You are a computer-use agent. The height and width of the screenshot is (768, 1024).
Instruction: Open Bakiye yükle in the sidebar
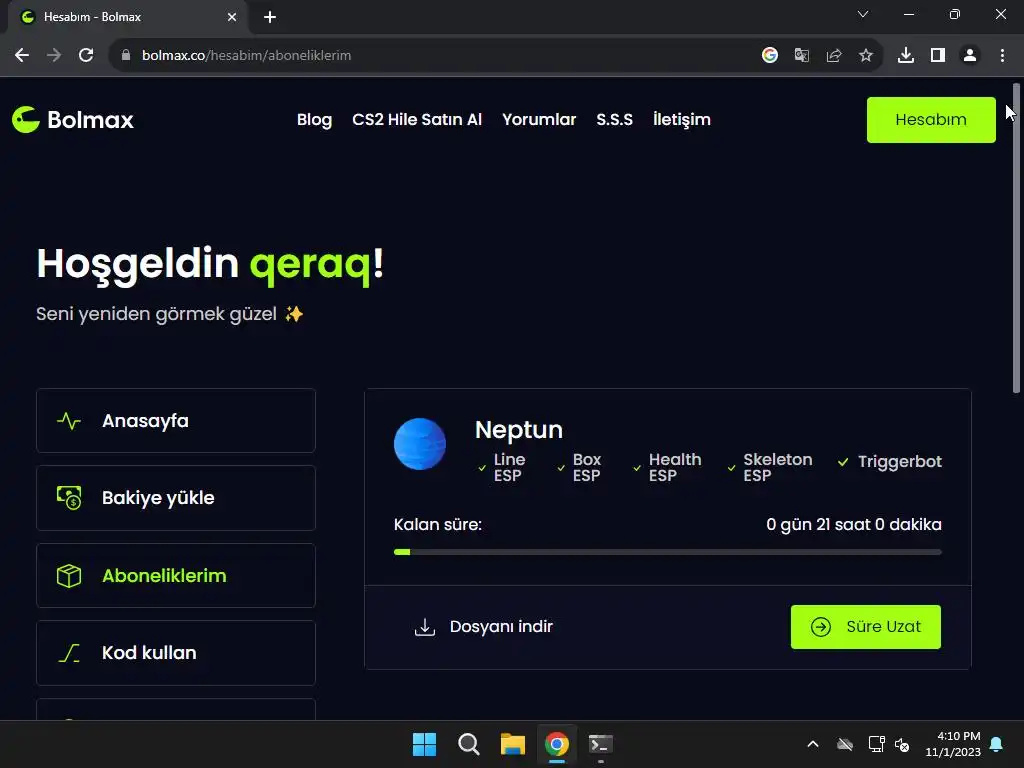pyautogui.click(x=176, y=498)
